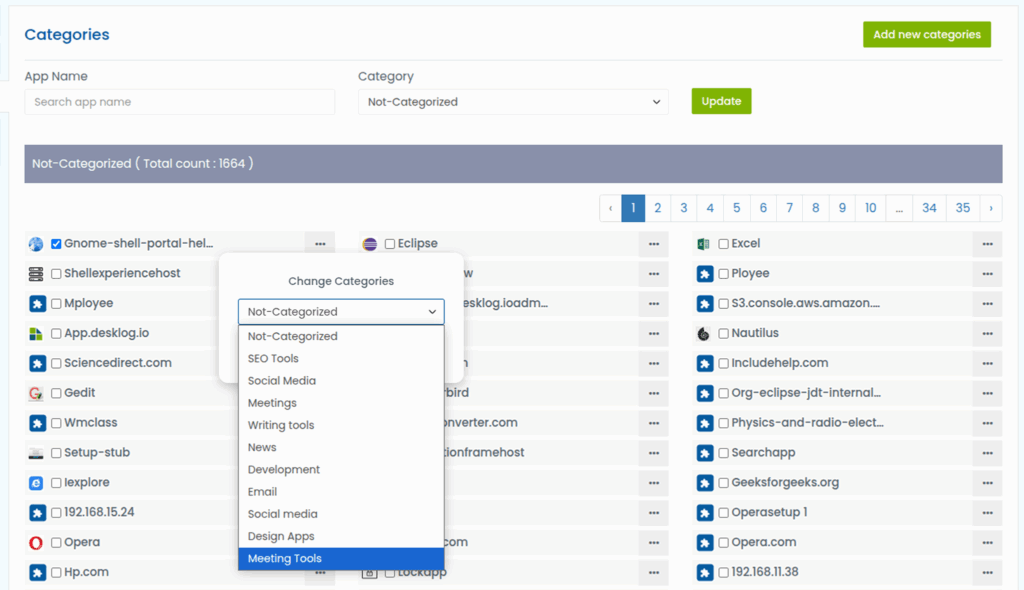Expand the Category filter dropdown
The image size is (1024, 590).
coord(513,102)
